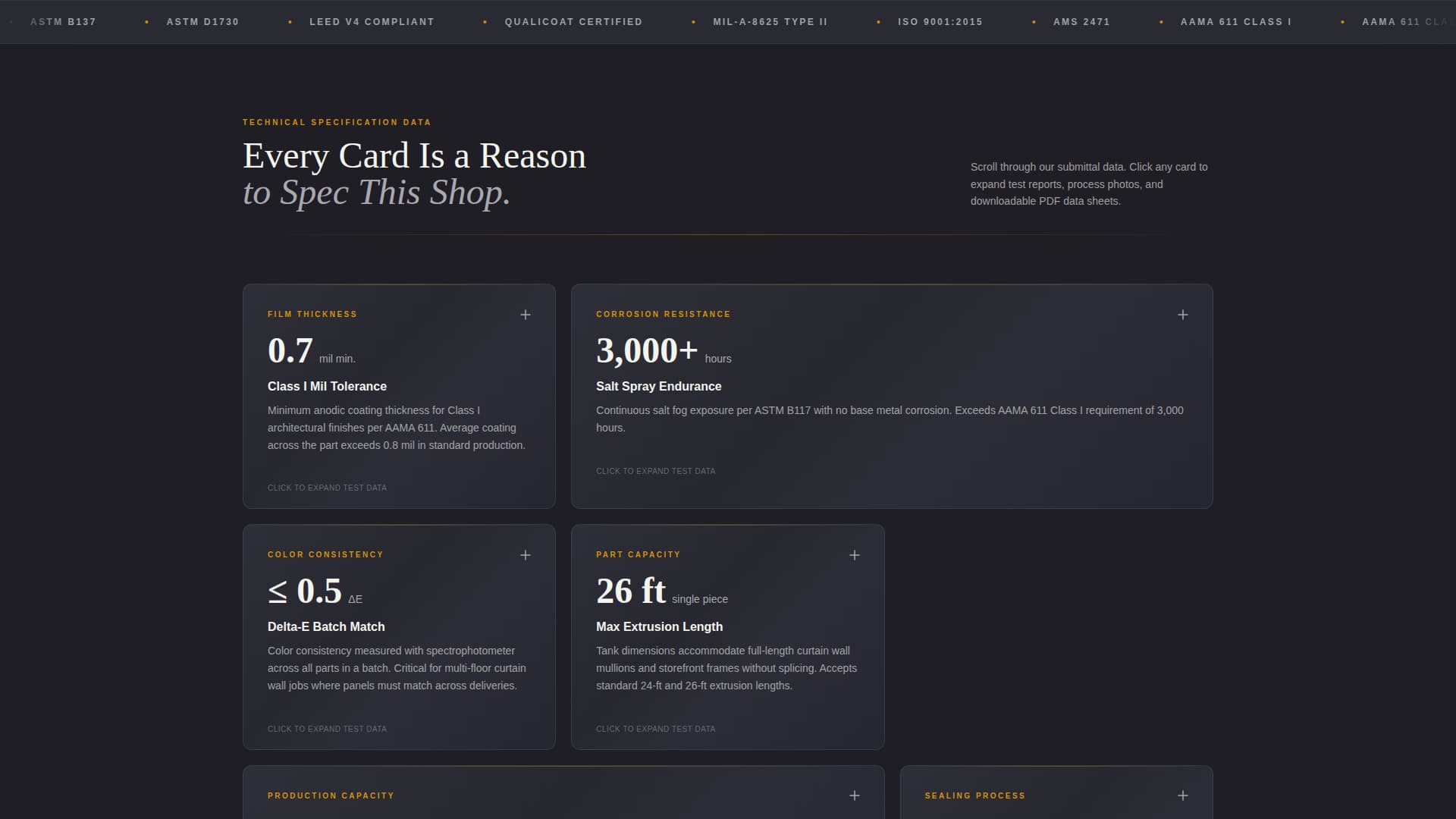
Task: Click the LEED V4 COMPLIANT badge
Action: (372, 22)
